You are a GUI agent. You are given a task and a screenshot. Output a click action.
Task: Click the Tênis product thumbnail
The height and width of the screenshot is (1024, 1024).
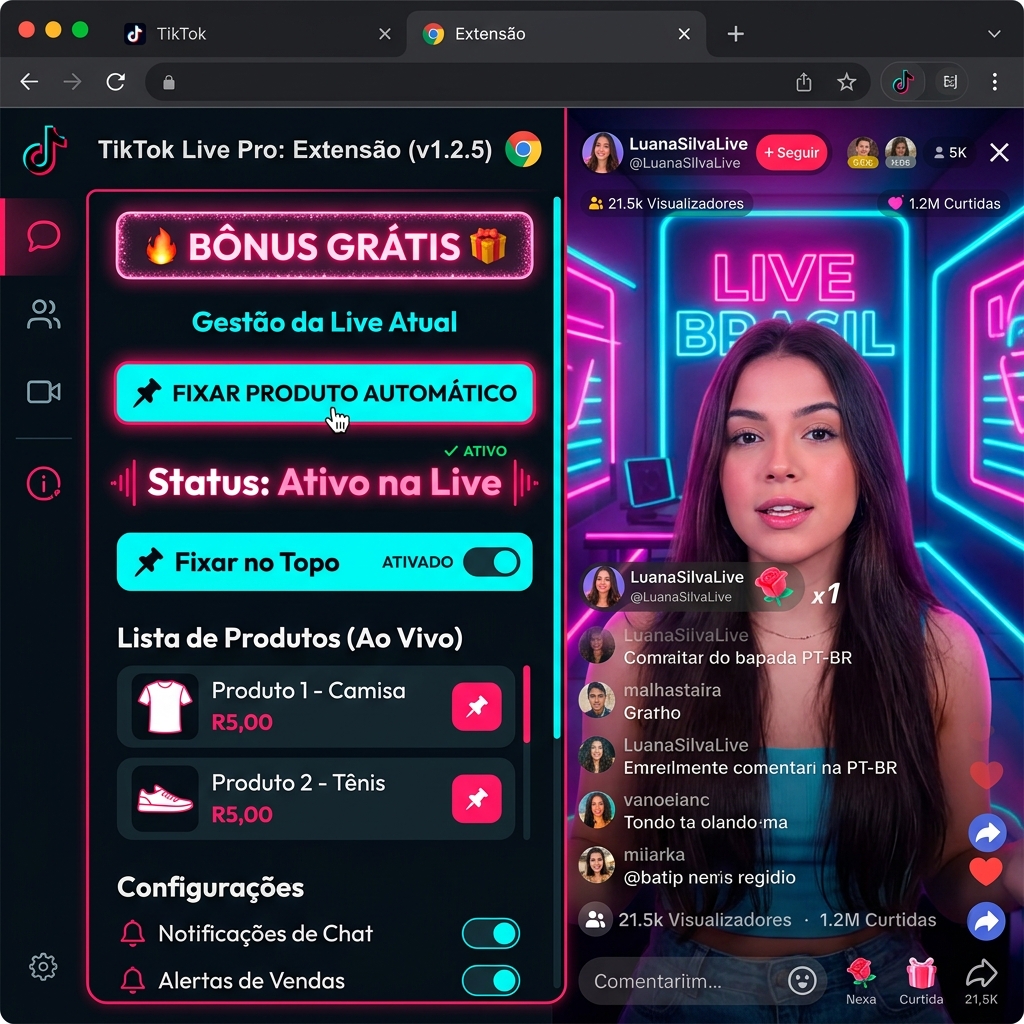[165, 799]
